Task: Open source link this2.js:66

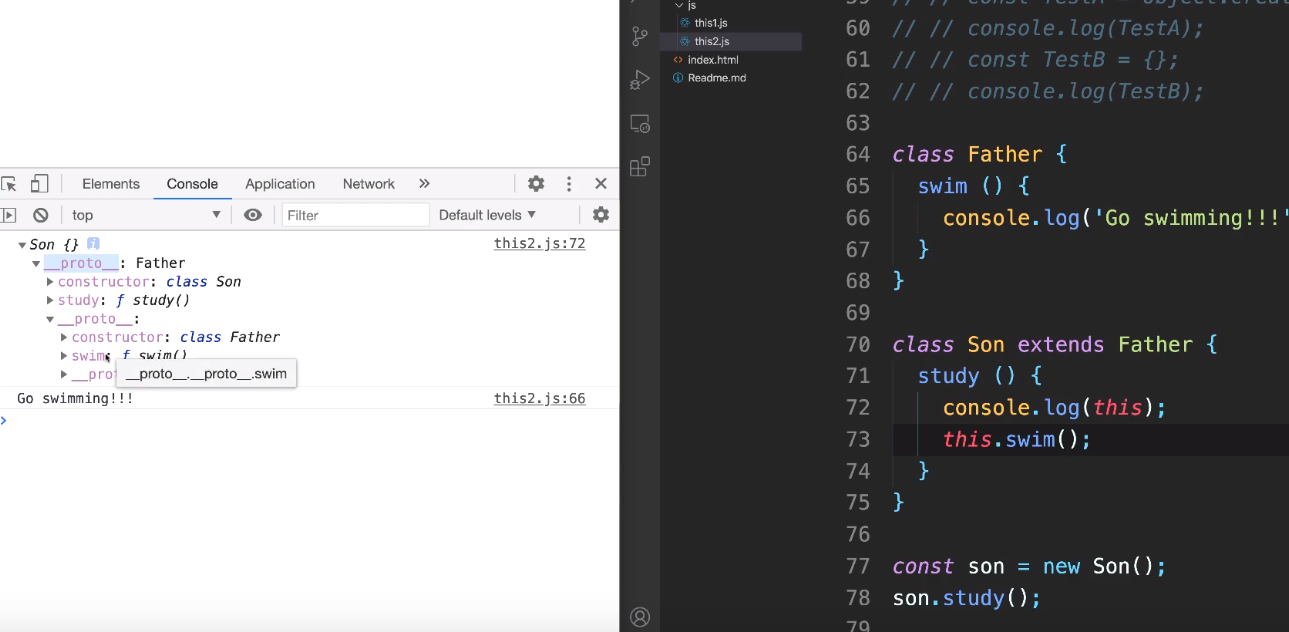Action: (x=539, y=399)
